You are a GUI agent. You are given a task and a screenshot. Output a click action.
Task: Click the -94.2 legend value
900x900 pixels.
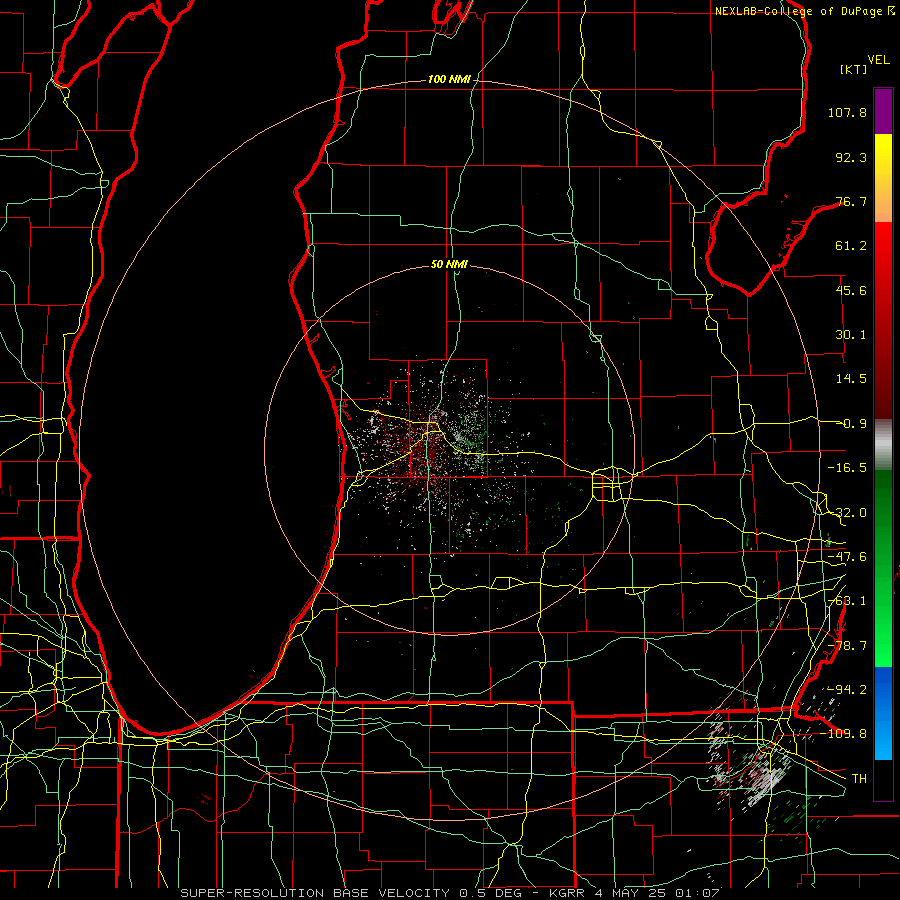pos(847,689)
